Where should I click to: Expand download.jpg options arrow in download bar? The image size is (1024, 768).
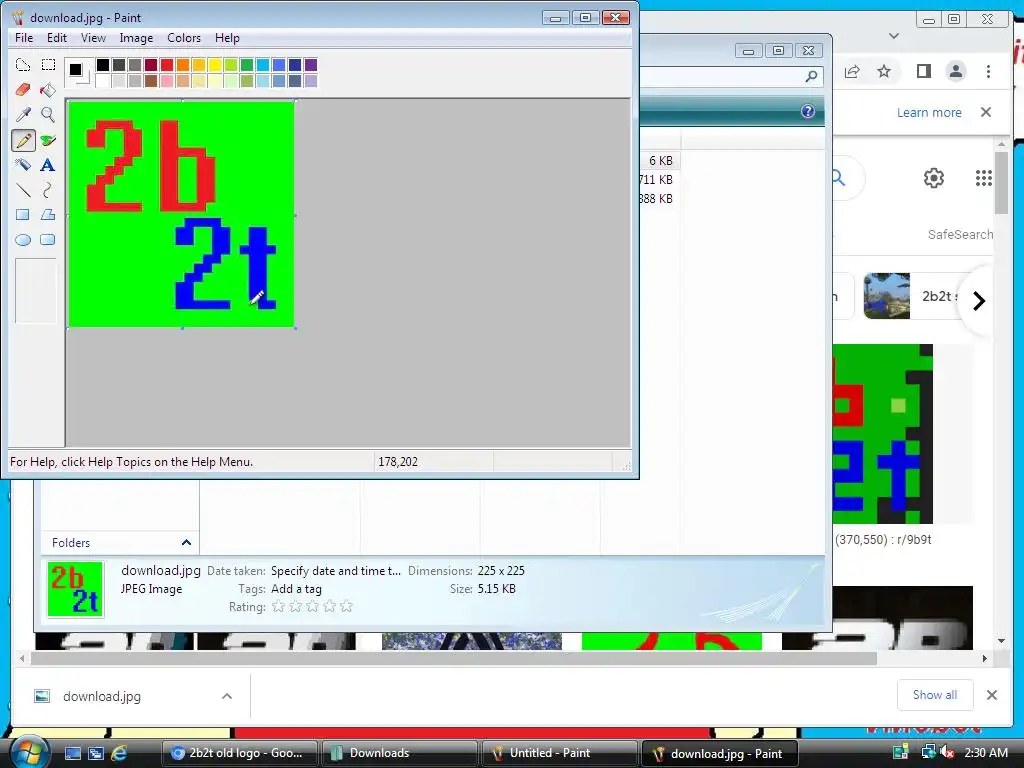pyautogui.click(x=227, y=696)
